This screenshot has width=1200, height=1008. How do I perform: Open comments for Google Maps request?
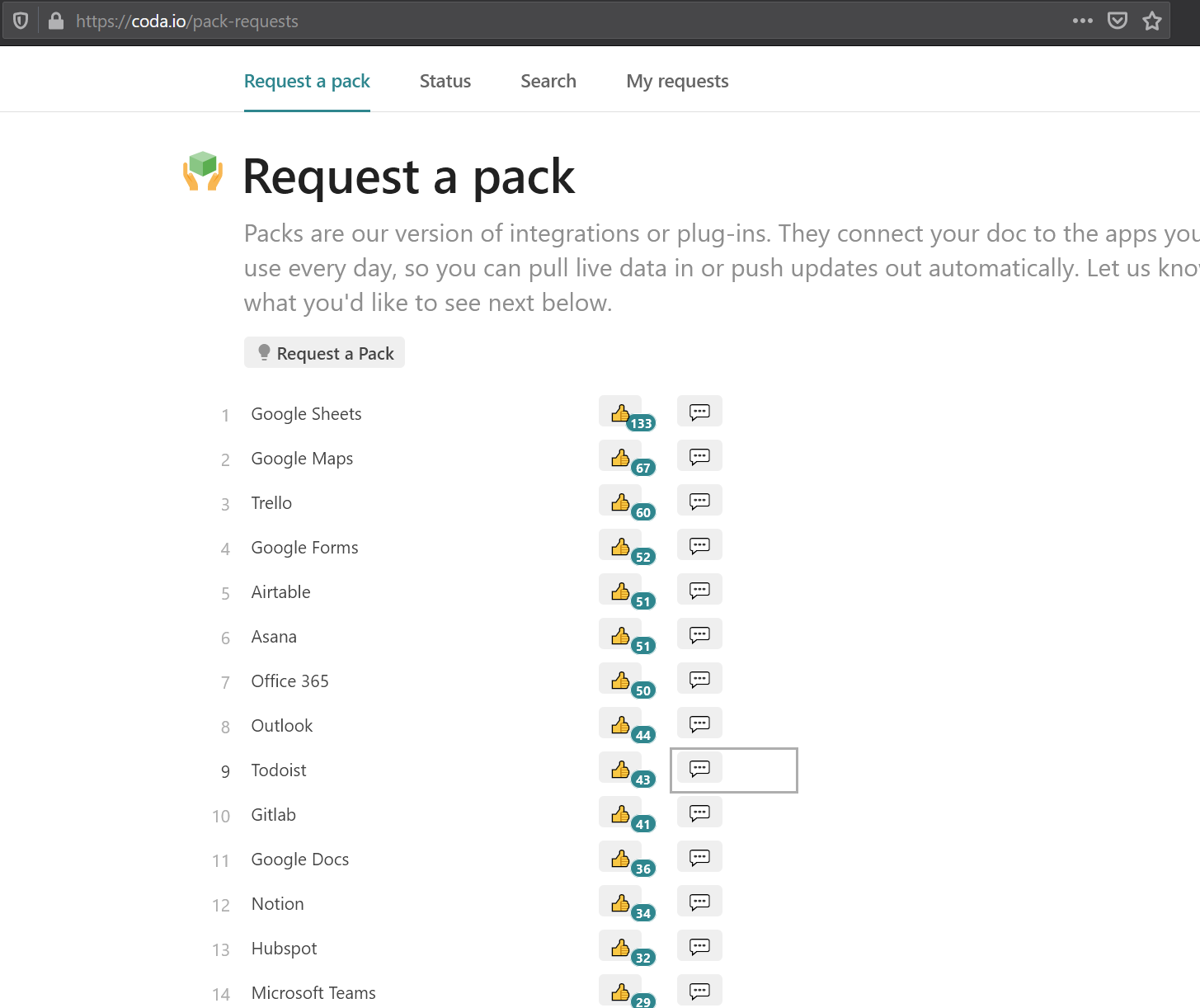click(699, 456)
